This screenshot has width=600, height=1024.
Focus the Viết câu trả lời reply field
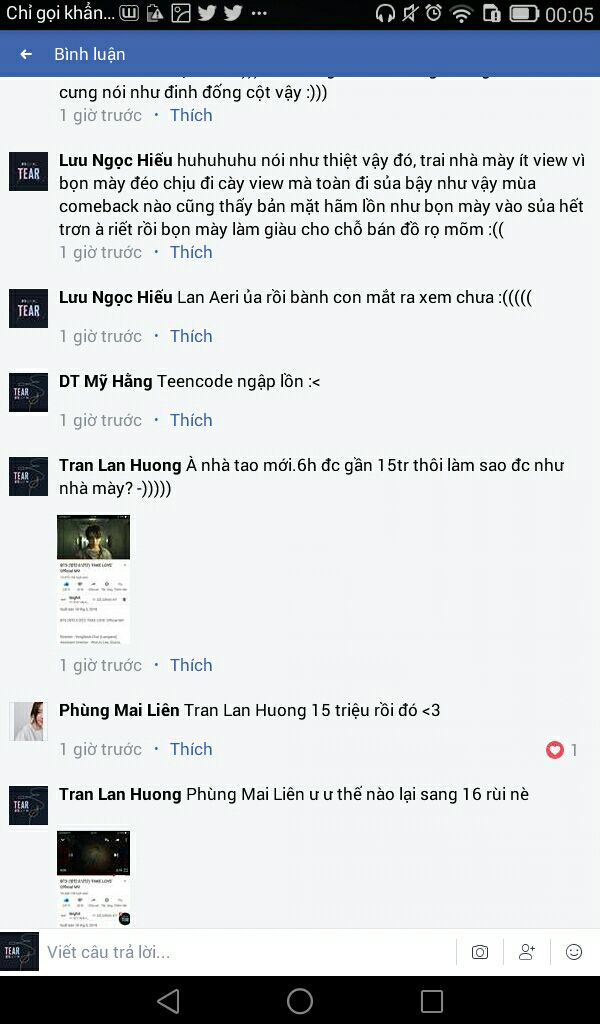248,952
